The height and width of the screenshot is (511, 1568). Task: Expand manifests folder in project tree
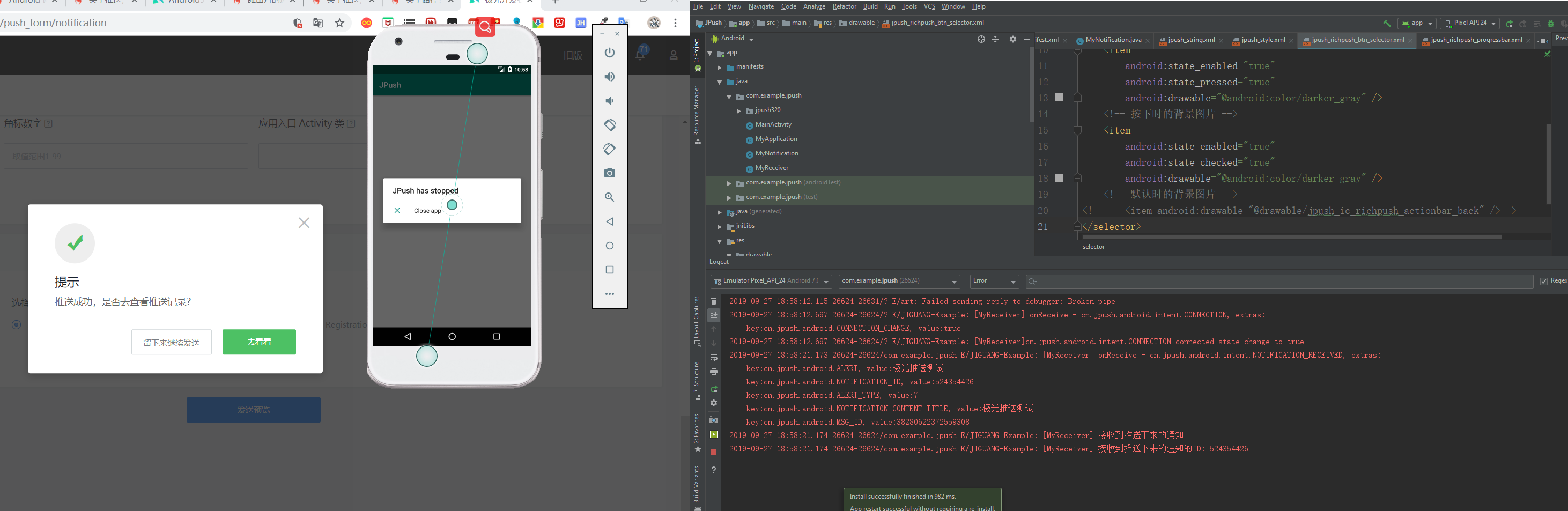(x=720, y=67)
